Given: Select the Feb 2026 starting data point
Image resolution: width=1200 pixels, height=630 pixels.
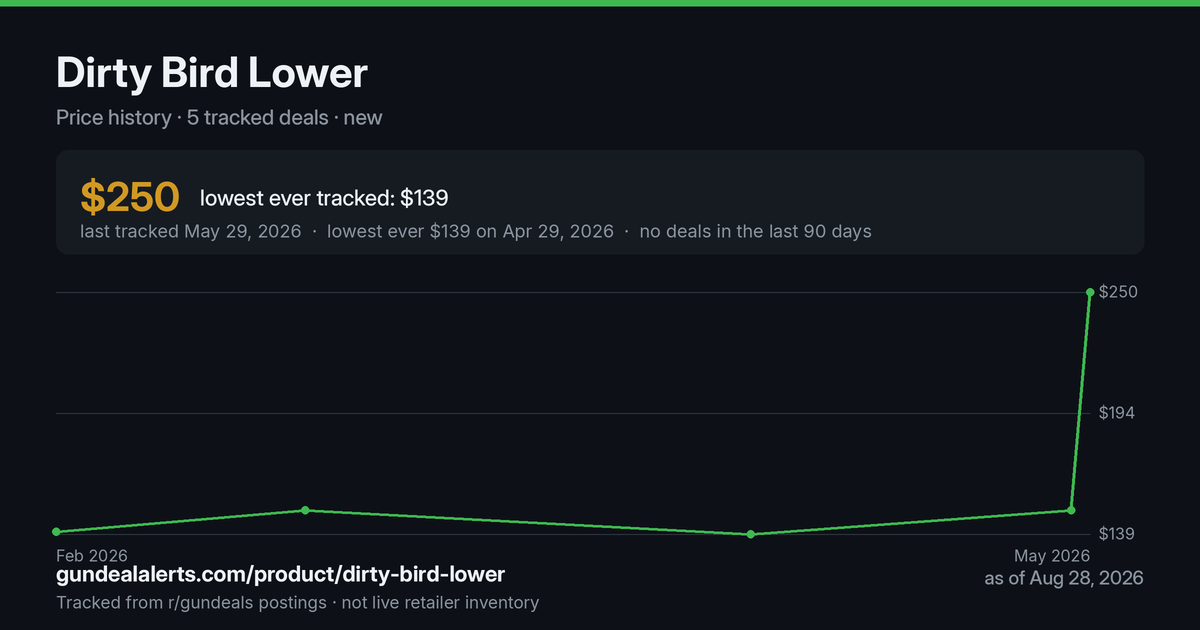Looking at the screenshot, I should coord(56,532).
